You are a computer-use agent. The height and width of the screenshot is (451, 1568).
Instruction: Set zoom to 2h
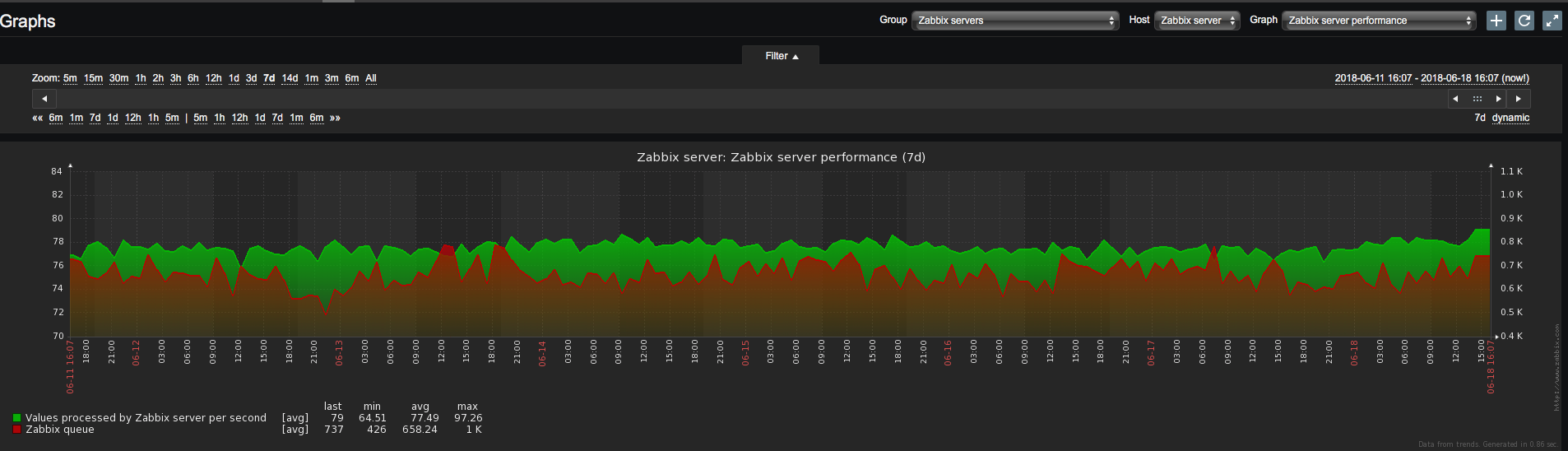[158, 78]
